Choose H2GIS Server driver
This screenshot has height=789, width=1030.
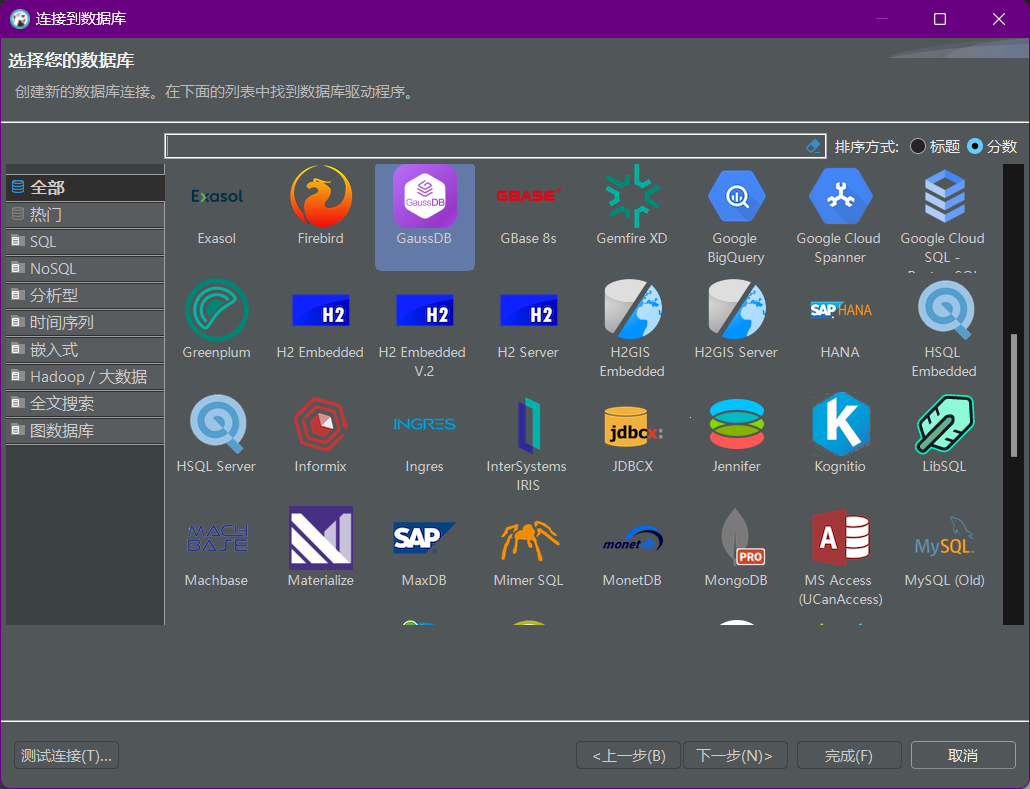[x=736, y=321]
